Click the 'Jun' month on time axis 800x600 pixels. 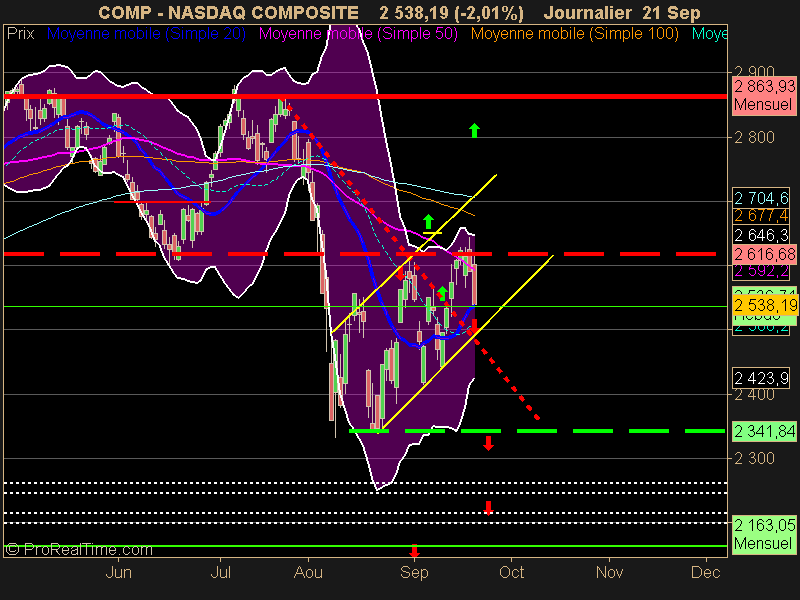[118, 572]
